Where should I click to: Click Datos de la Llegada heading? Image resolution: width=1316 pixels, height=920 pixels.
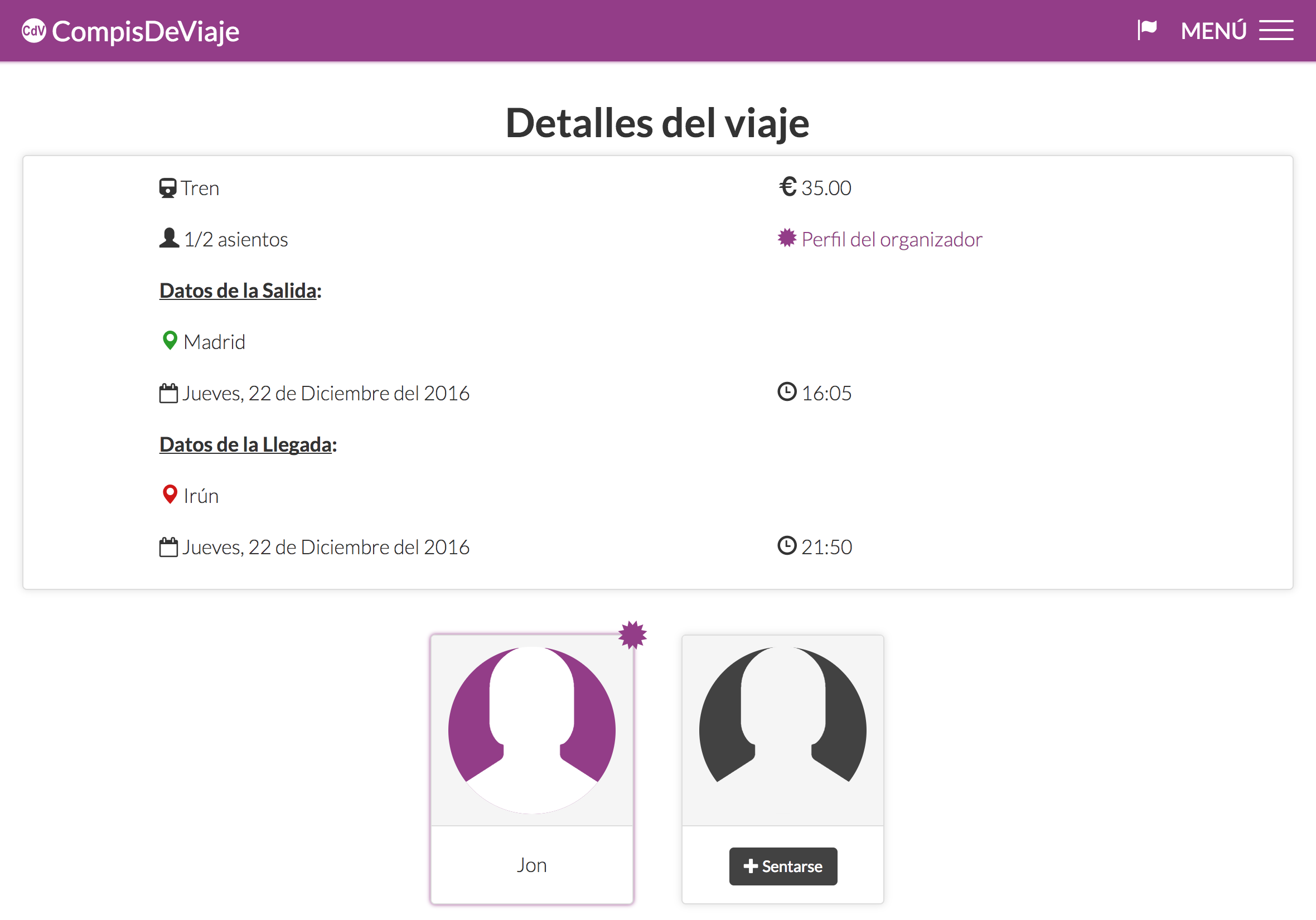[x=248, y=444]
